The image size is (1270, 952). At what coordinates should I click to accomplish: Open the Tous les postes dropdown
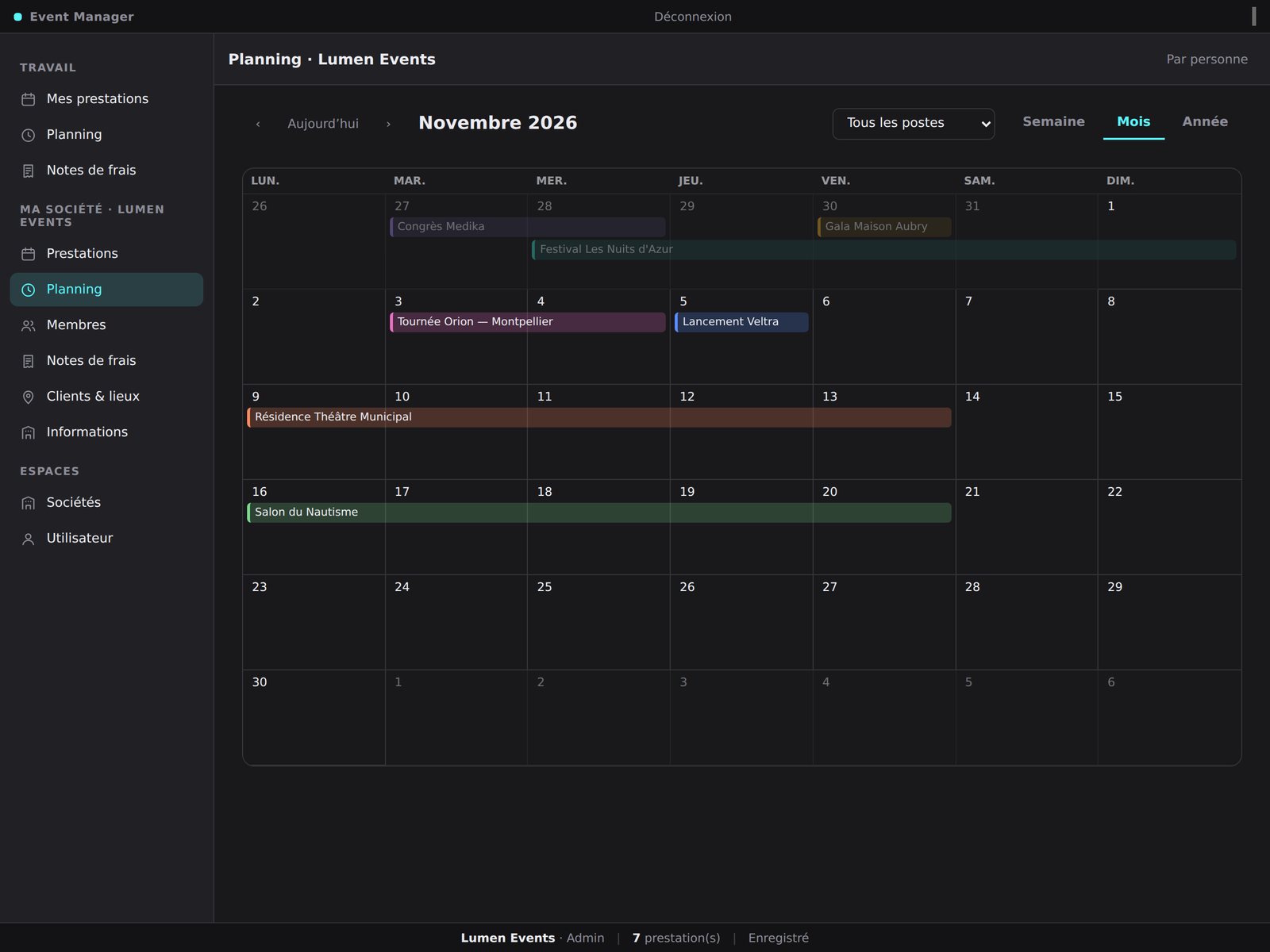[x=913, y=123]
